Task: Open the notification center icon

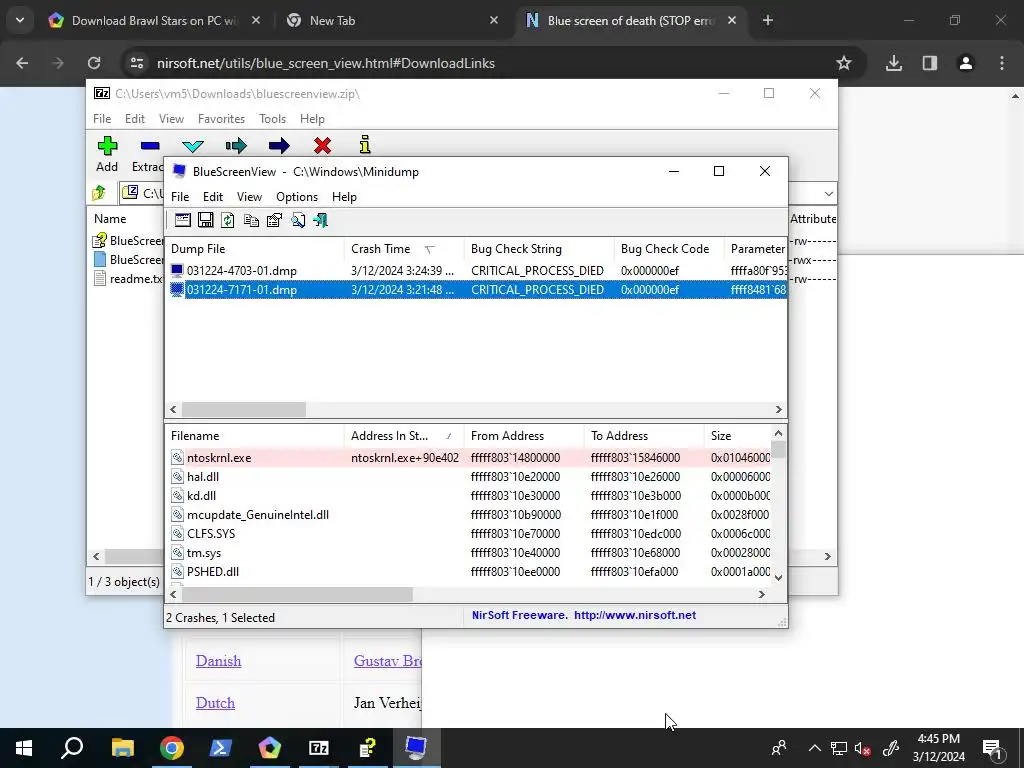Action: point(992,748)
